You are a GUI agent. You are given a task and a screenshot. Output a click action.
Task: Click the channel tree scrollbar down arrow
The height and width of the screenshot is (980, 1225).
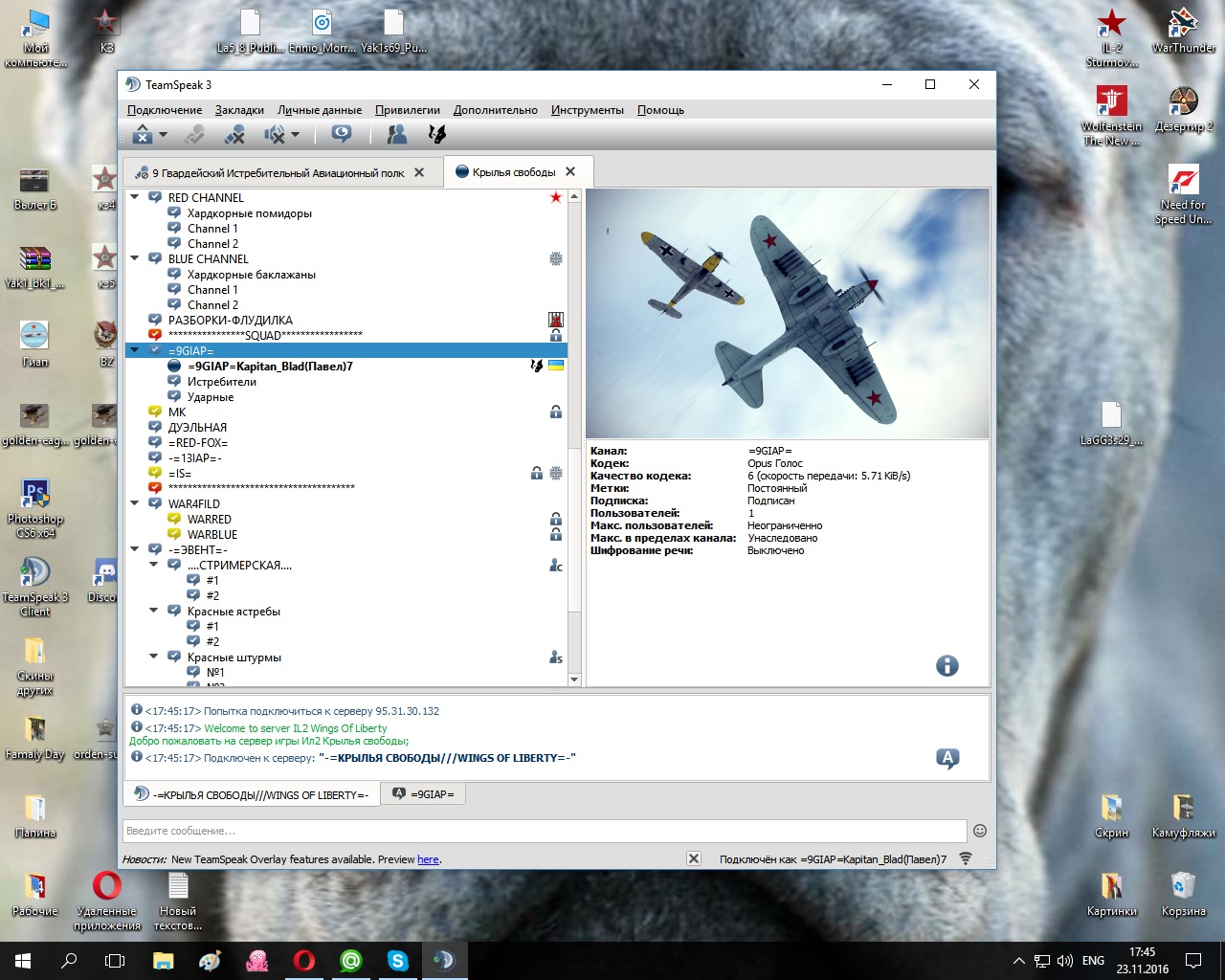point(574,679)
